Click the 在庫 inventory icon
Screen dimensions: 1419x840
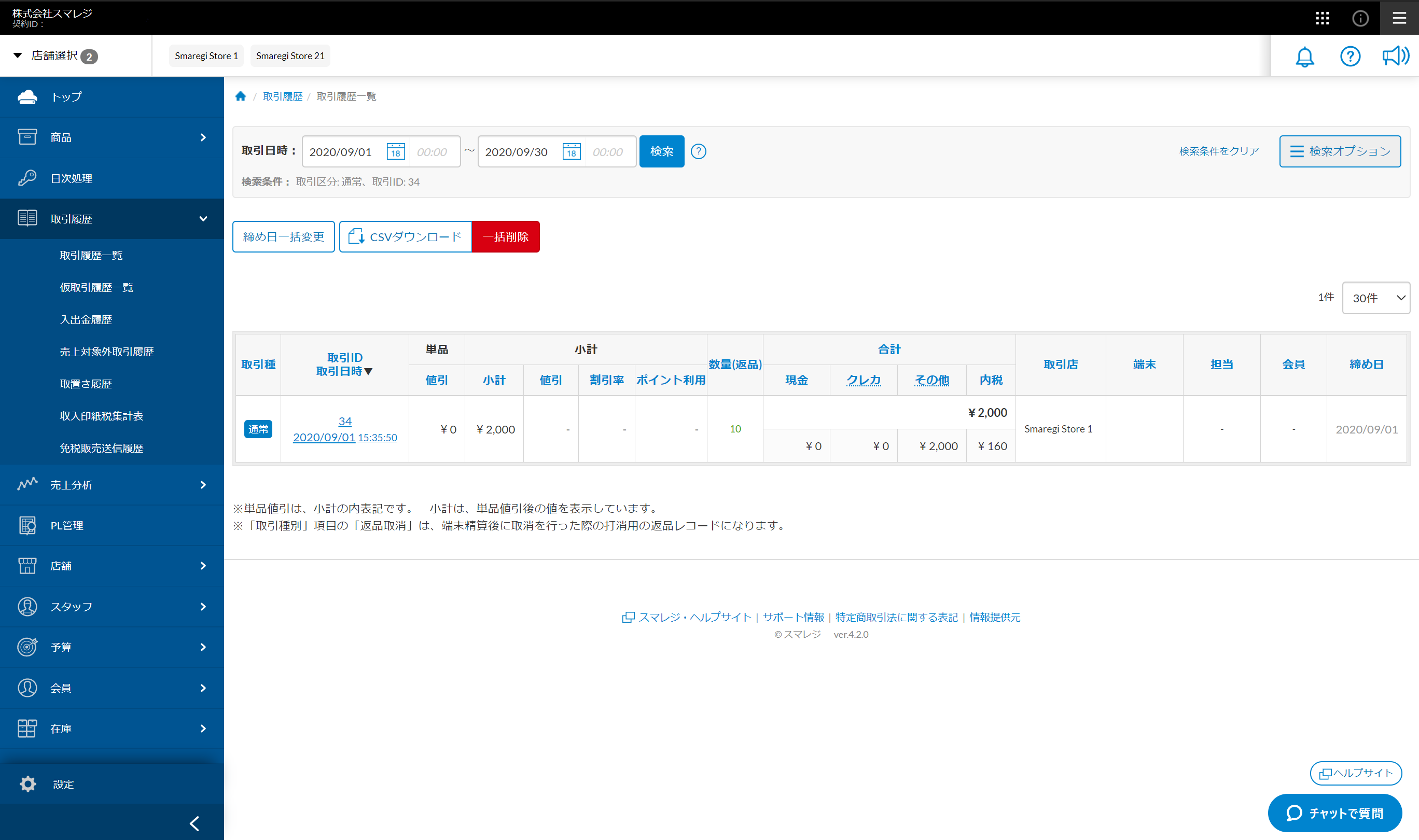pos(27,729)
